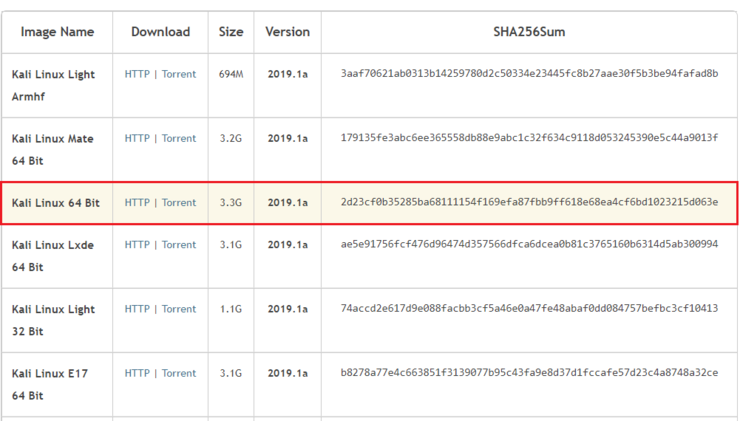740x421 pixels.
Task: Click the Download column header
Action: click(x=160, y=32)
